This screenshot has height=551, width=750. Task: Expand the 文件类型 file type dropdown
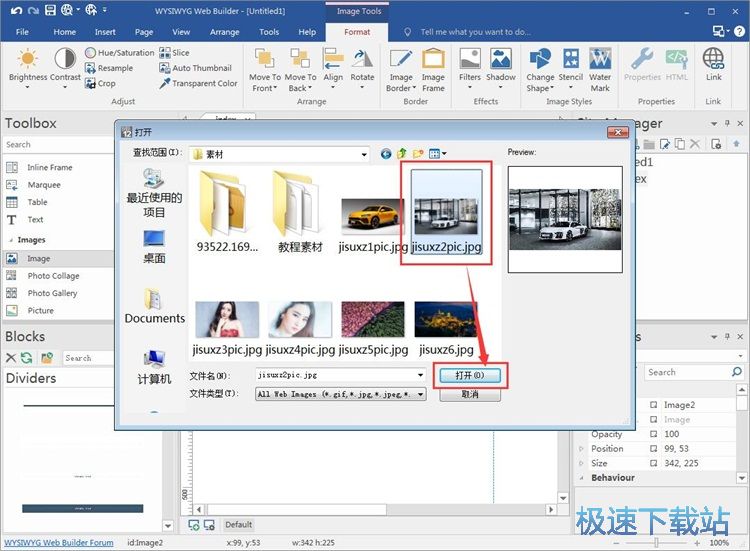click(420, 395)
